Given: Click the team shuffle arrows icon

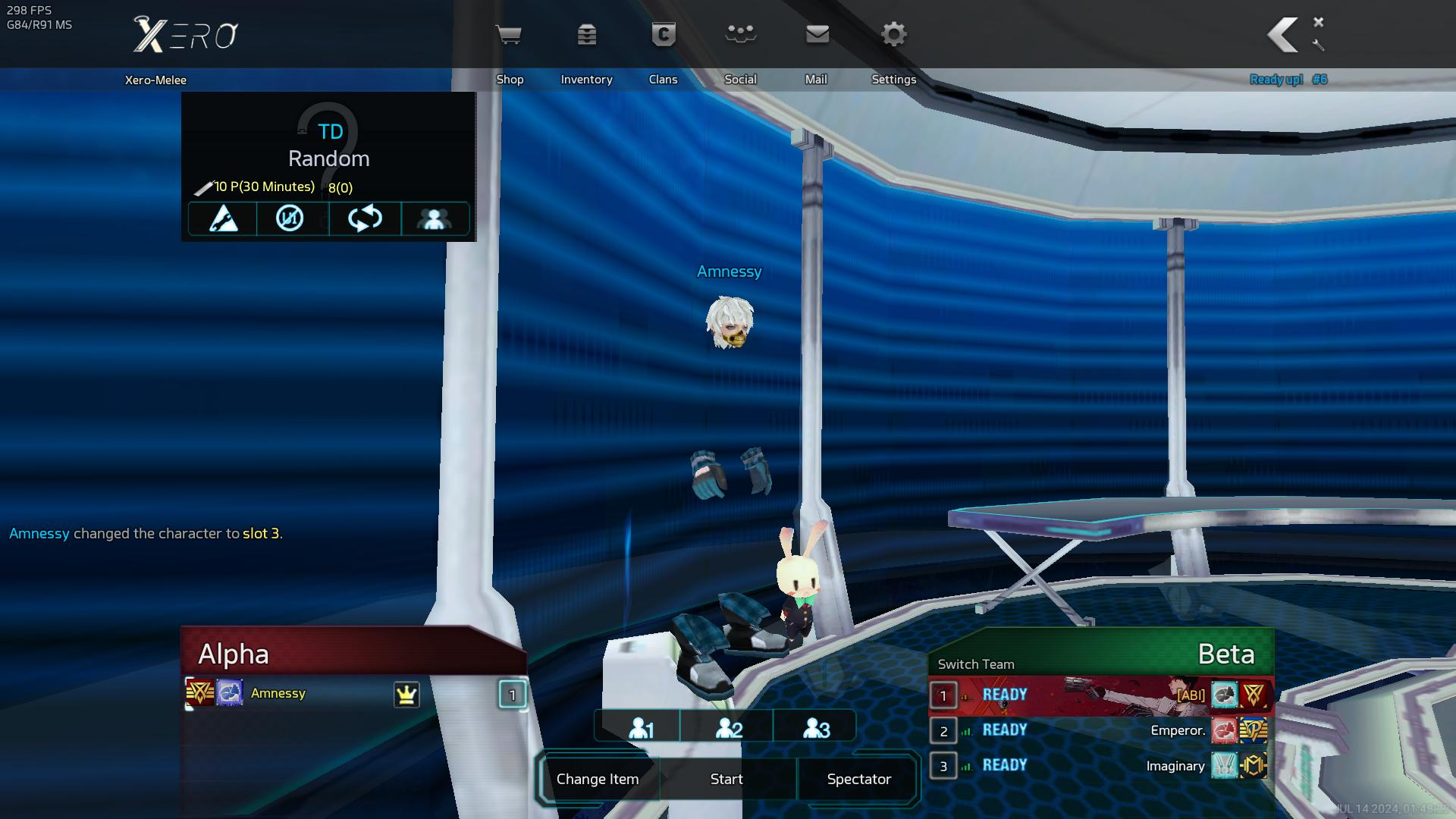Looking at the screenshot, I should coord(365,219).
